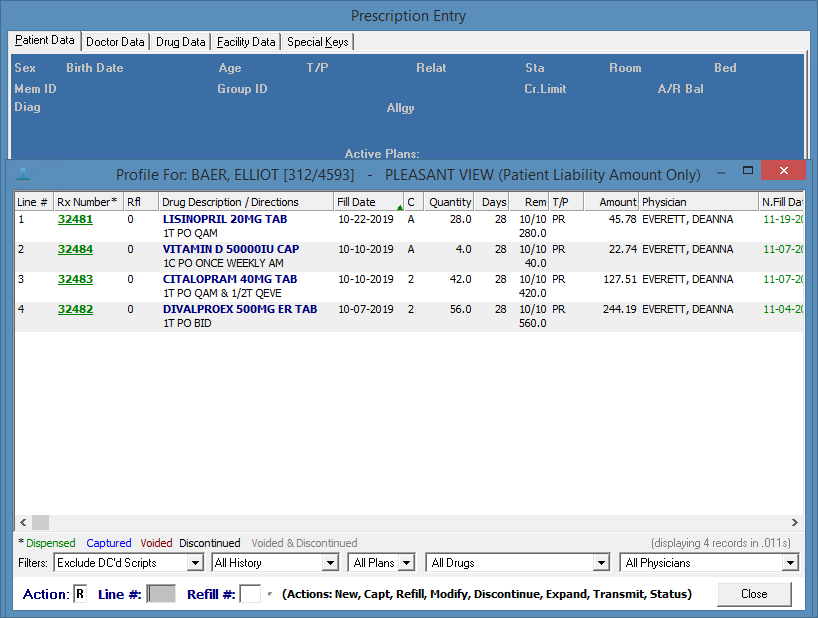Image resolution: width=818 pixels, height=618 pixels.
Task: Click the Refill # input box
Action: click(x=250, y=594)
